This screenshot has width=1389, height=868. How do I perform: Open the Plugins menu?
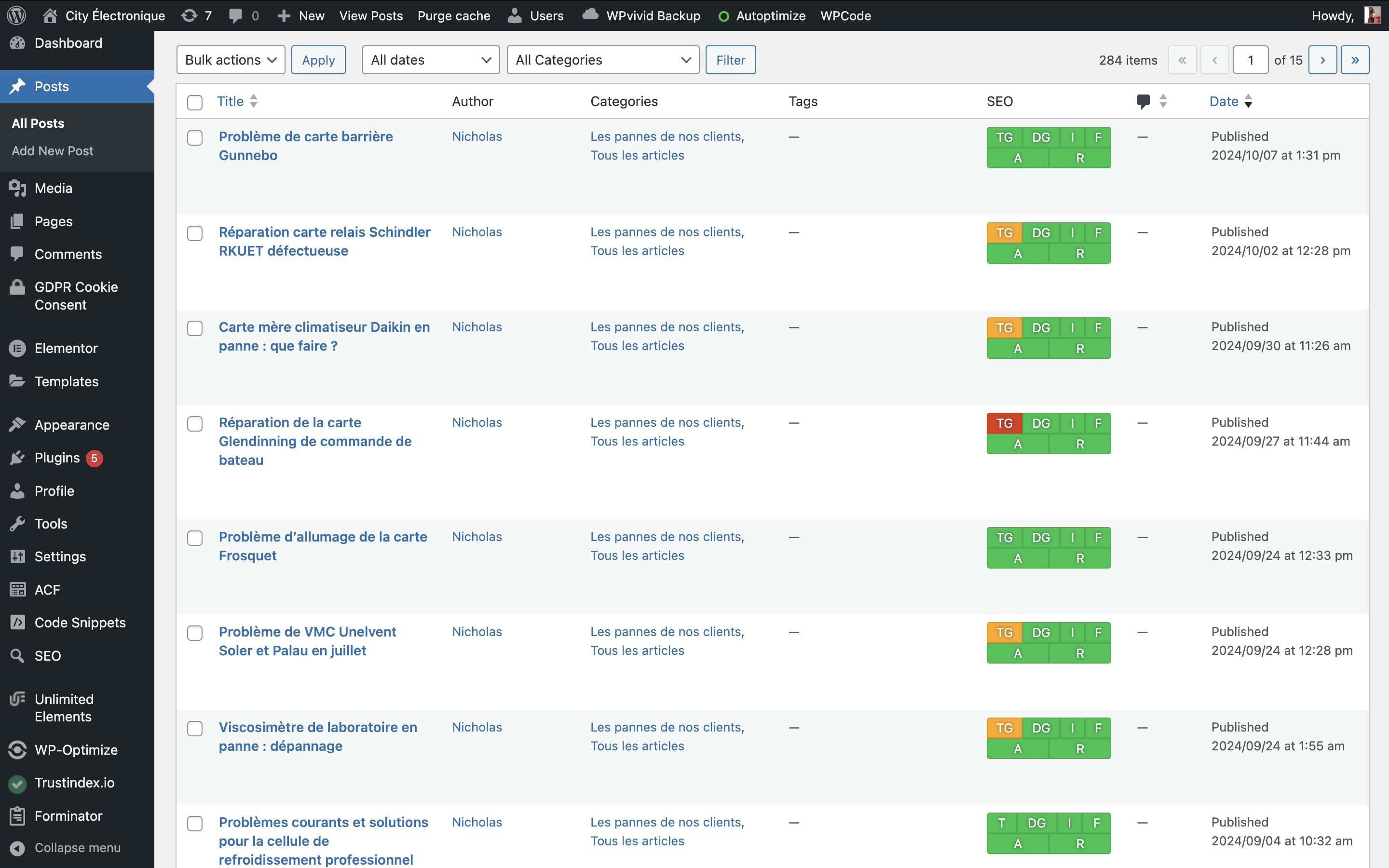pyautogui.click(x=57, y=458)
